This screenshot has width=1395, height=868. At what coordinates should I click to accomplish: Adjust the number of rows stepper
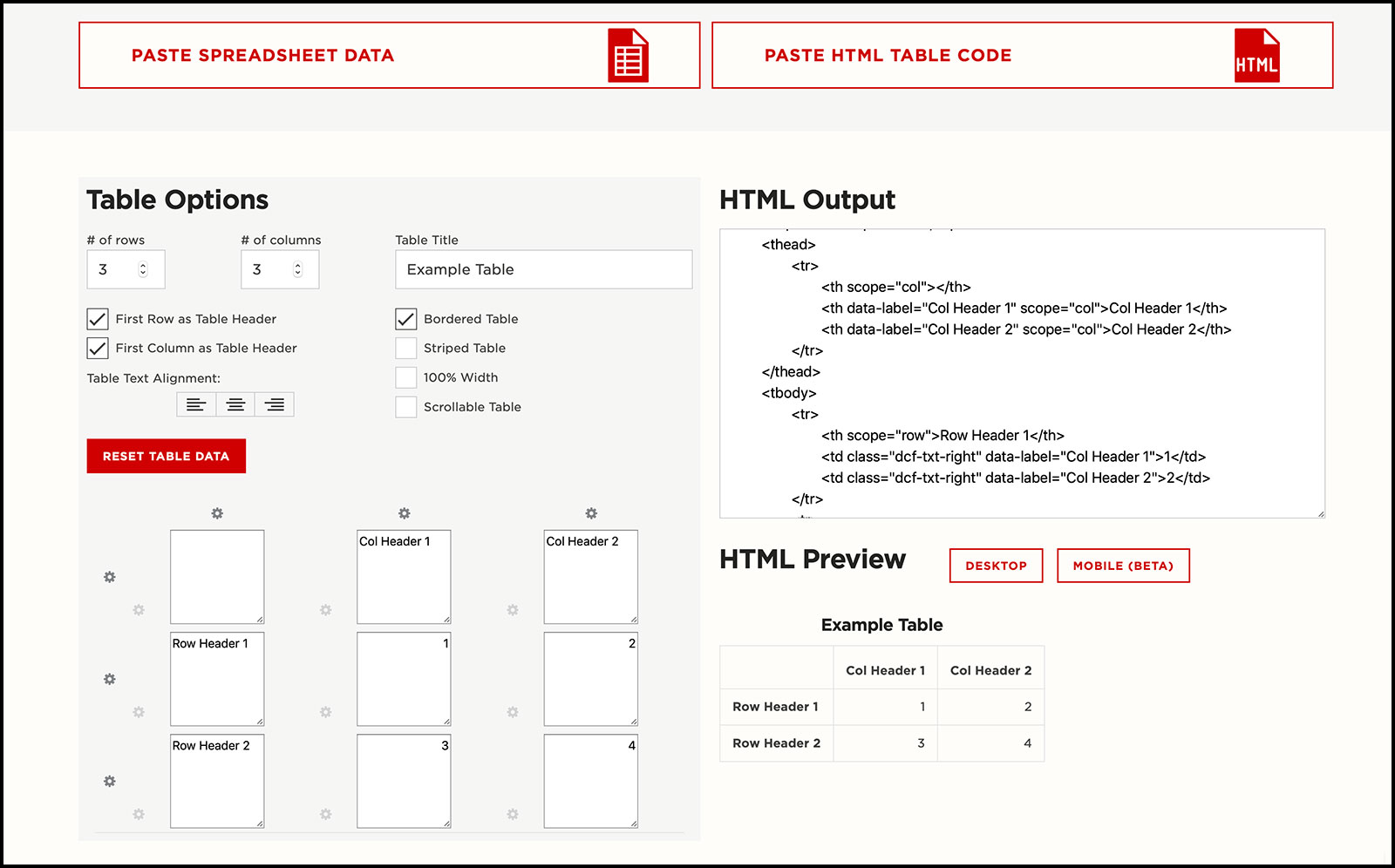click(143, 269)
